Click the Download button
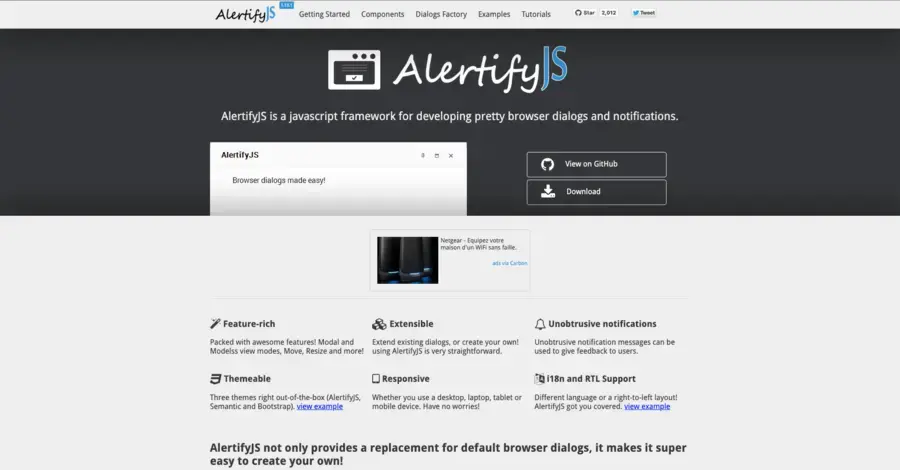 coord(596,192)
